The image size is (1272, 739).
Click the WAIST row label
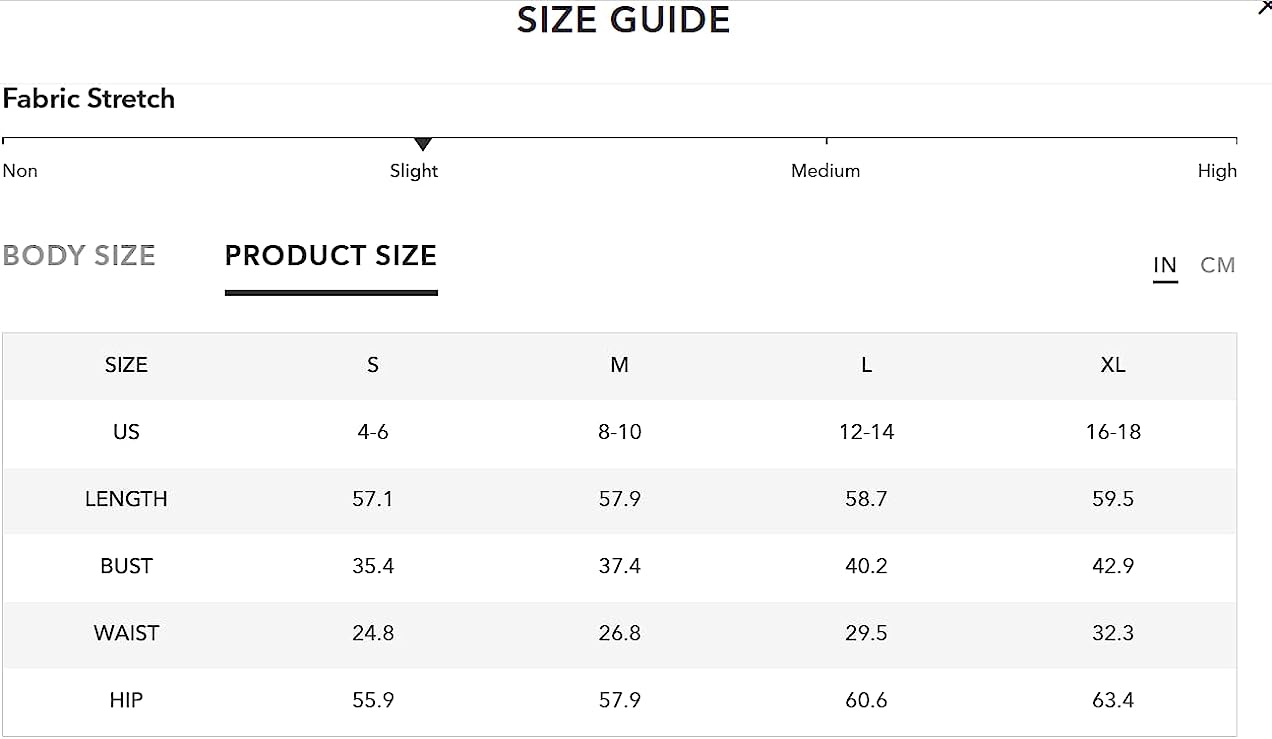tap(126, 633)
